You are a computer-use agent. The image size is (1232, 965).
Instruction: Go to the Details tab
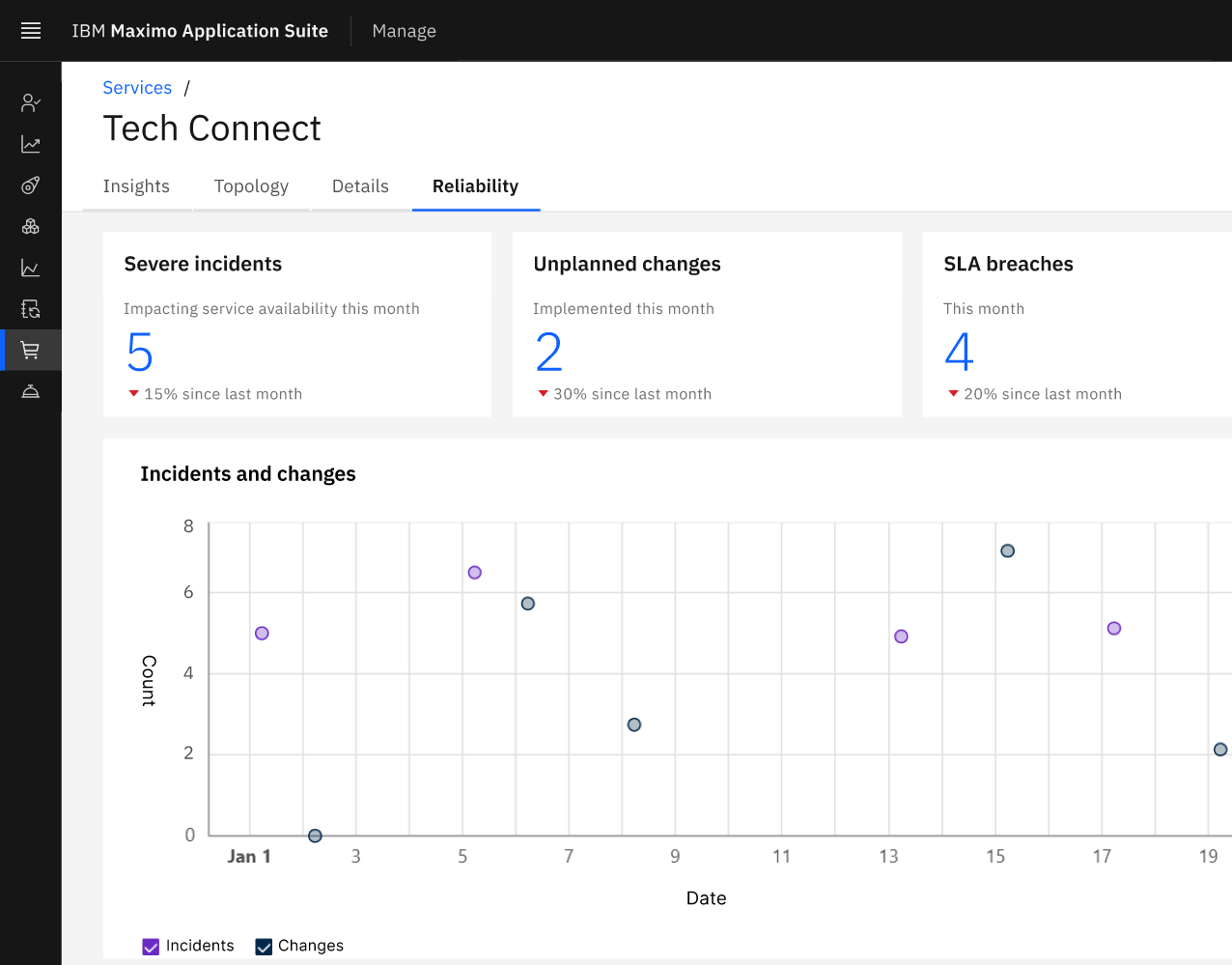pos(360,186)
